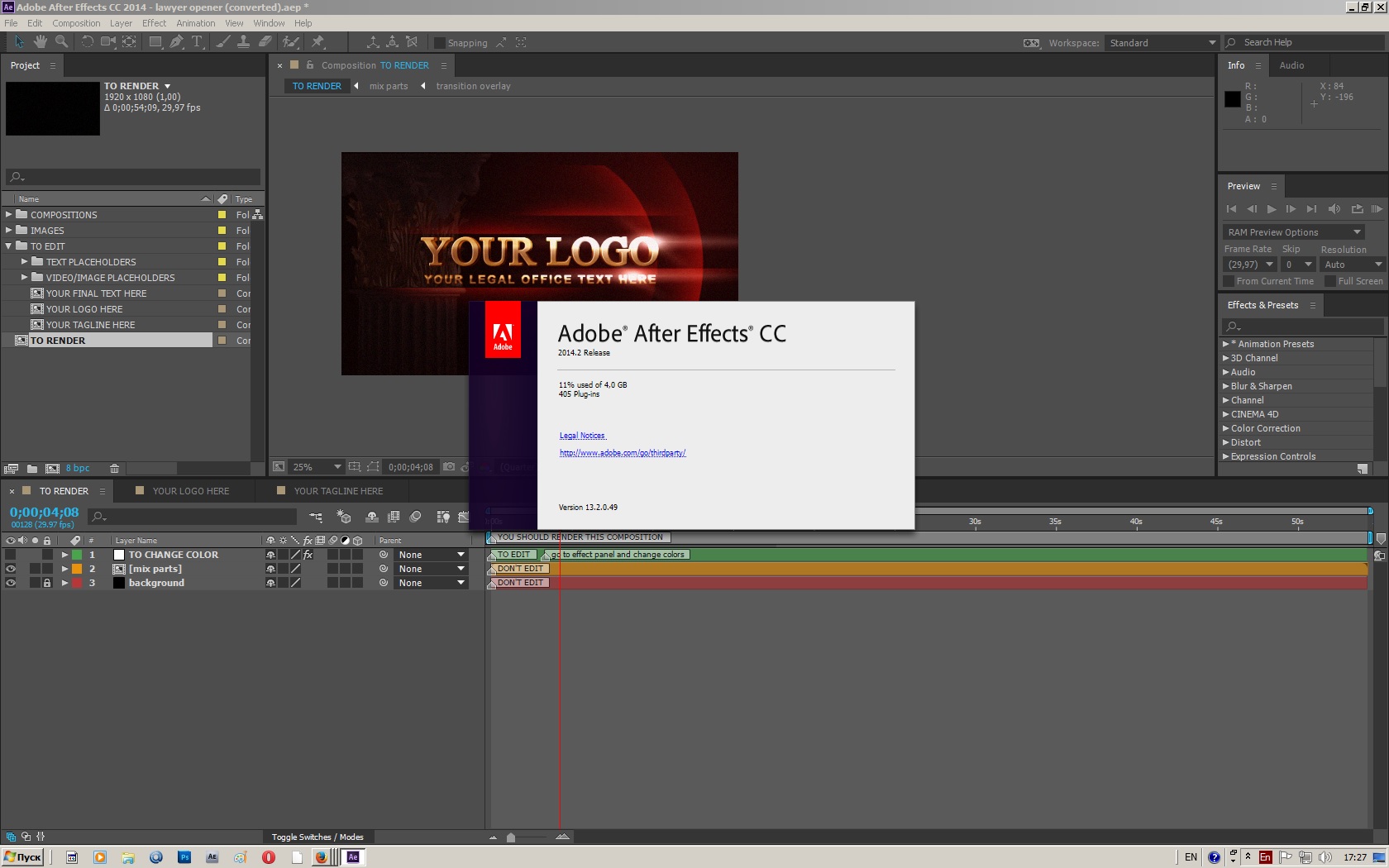Activate the Eraser tool
This screenshot has width=1389, height=868.
tap(265, 42)
